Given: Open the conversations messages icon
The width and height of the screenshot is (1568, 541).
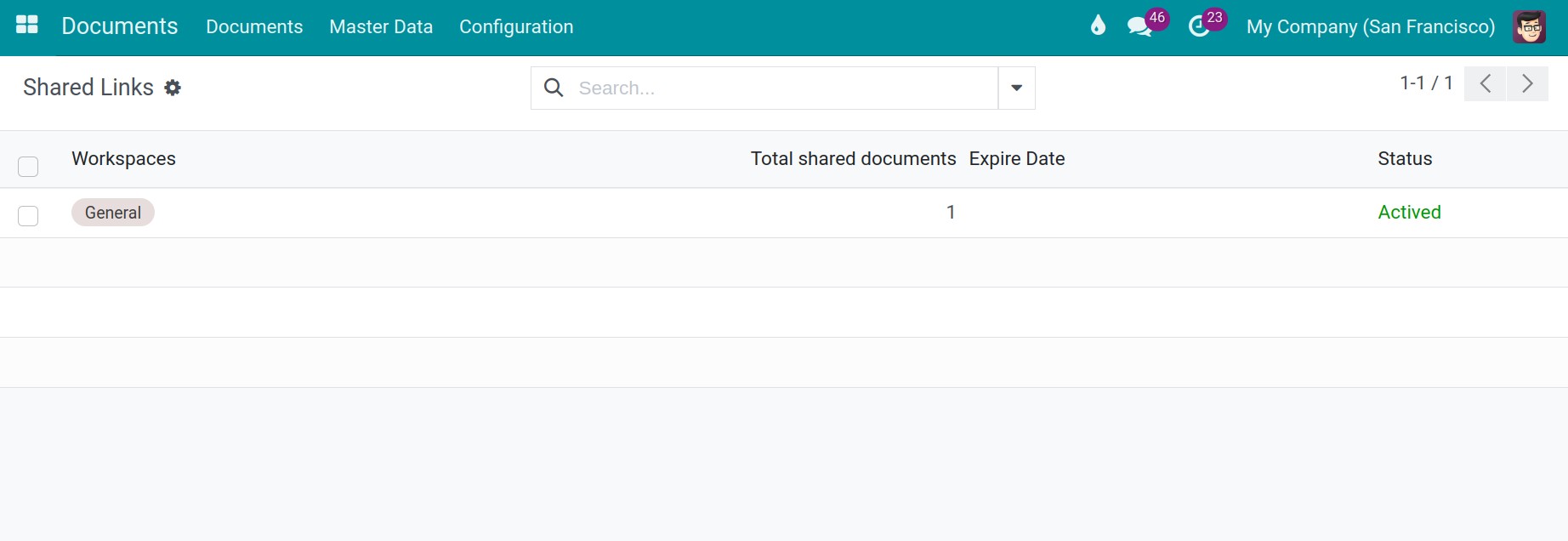Looking at the screenshot, I should point(1139,26).
